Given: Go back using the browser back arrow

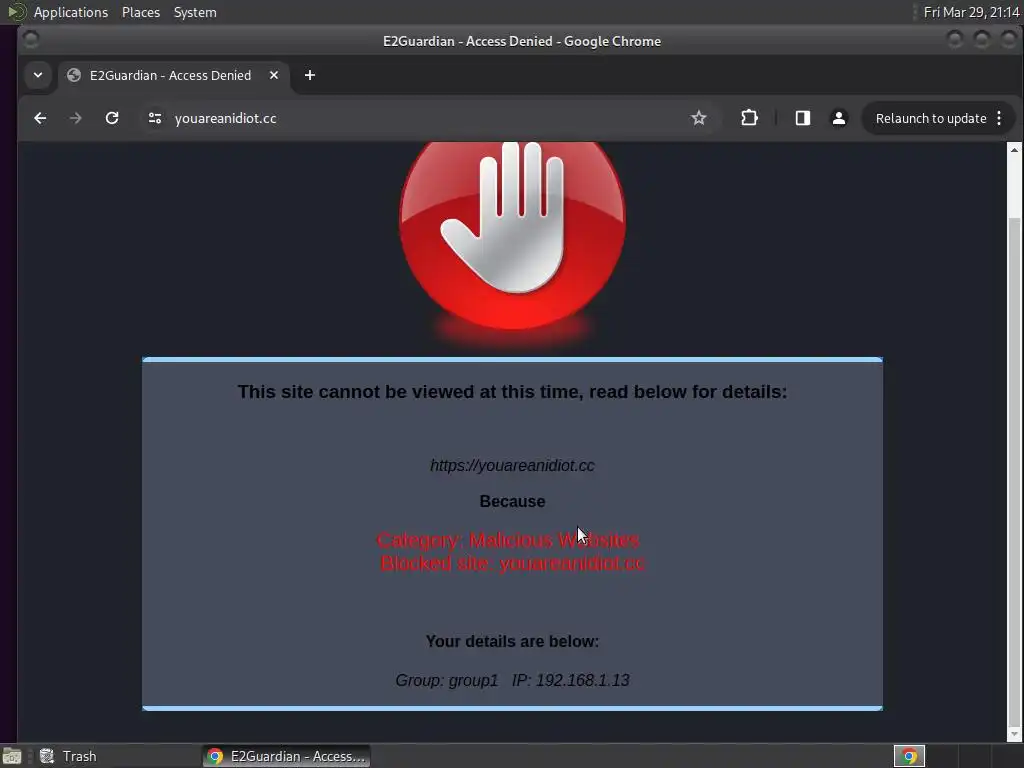Looking at the screenshot, I should click(x=40, y=118).
